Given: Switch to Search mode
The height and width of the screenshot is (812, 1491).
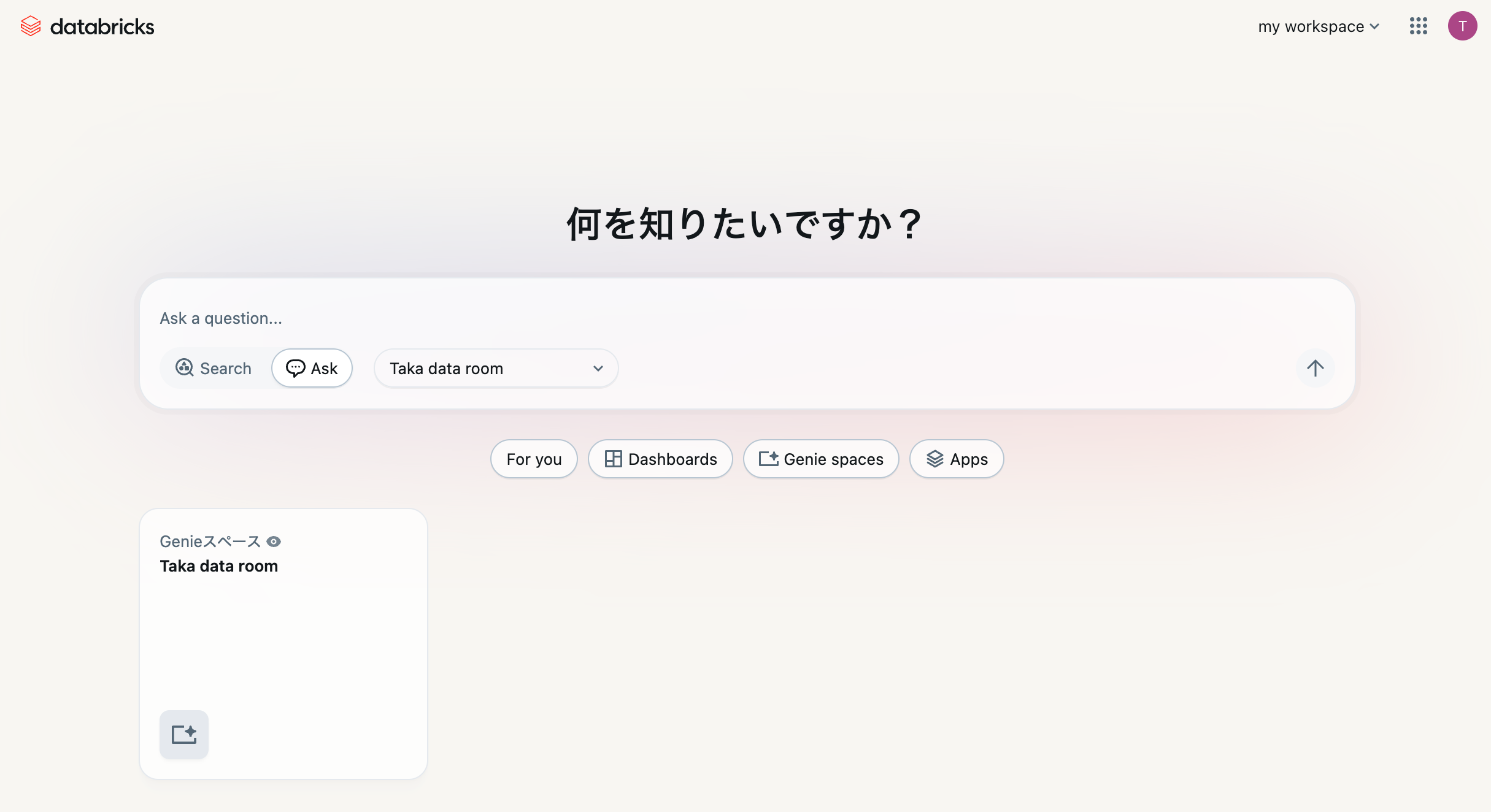Looking at the screenshot, I should [213, 368].
